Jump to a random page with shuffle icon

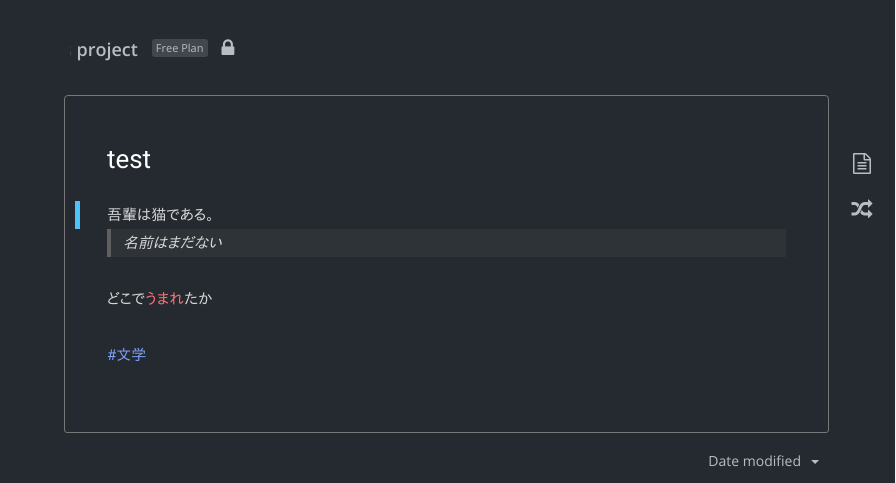(x=861, y=209)
